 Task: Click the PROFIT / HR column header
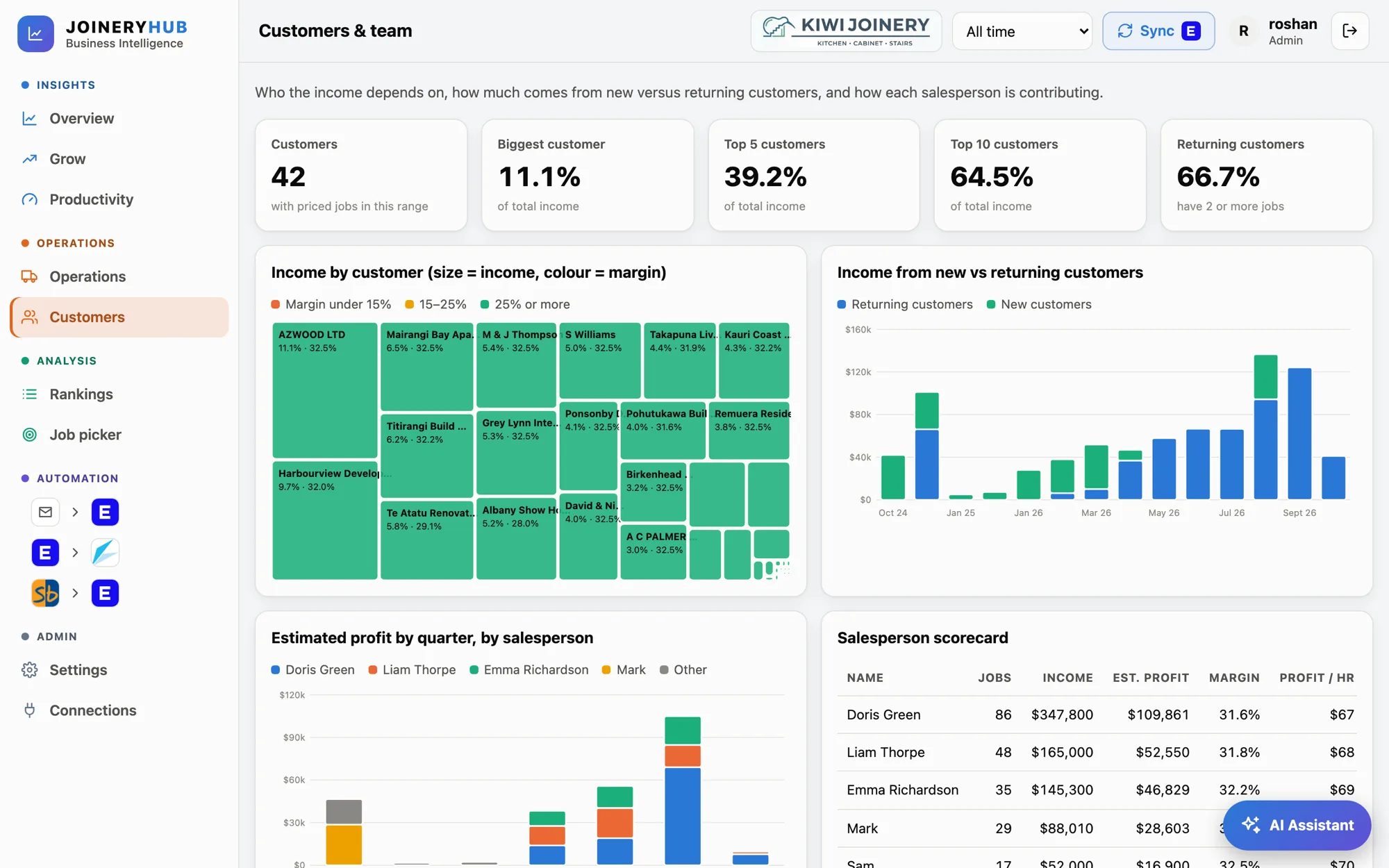click(x=1317, y=678)
